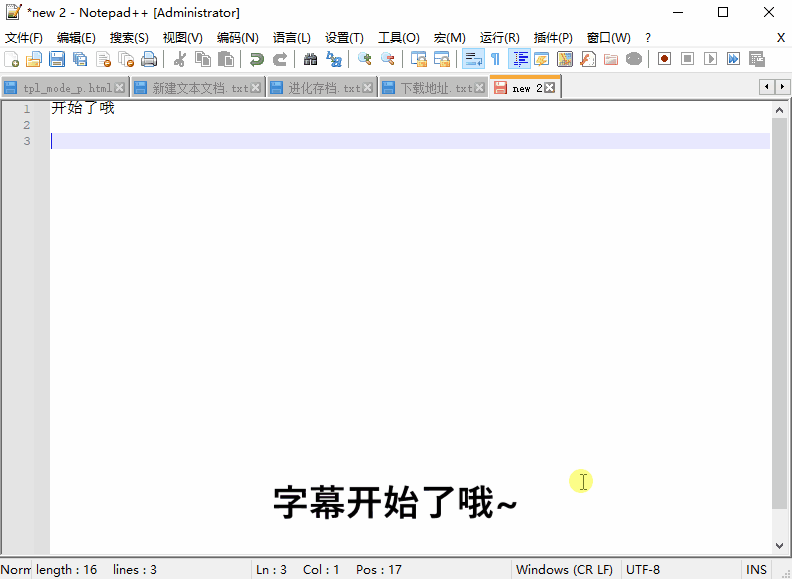Click the Print toolbar icon
The width and height of the screenshot is (792, 579).
(149, 59)
